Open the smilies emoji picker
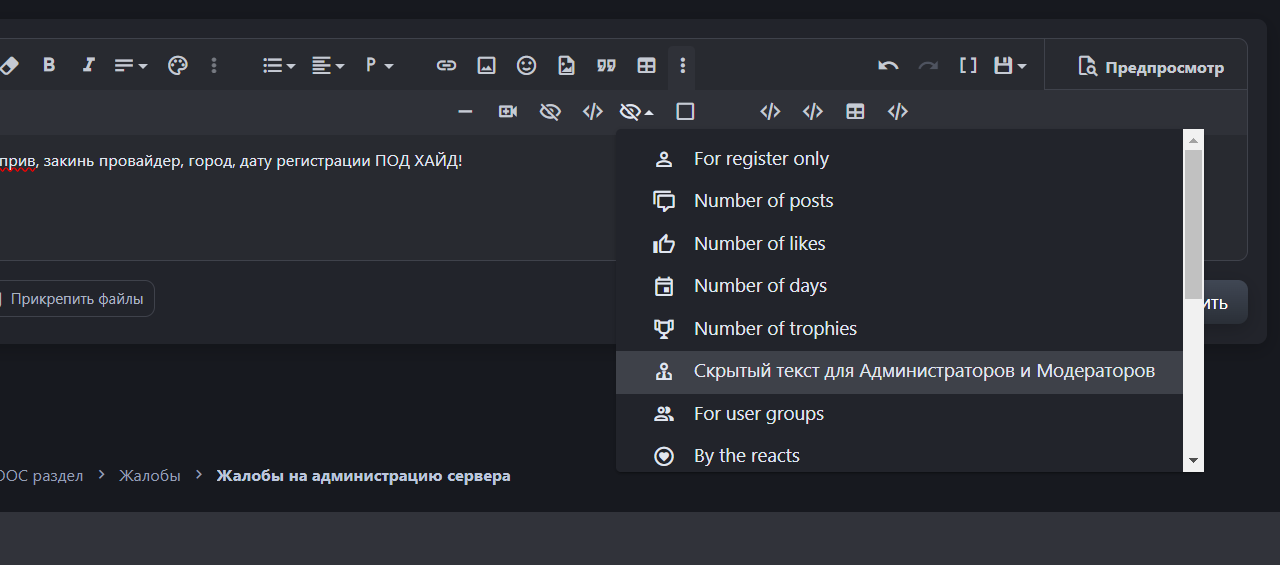The image size is (1280, 565). pyautogui.click(x=526, y=66)
